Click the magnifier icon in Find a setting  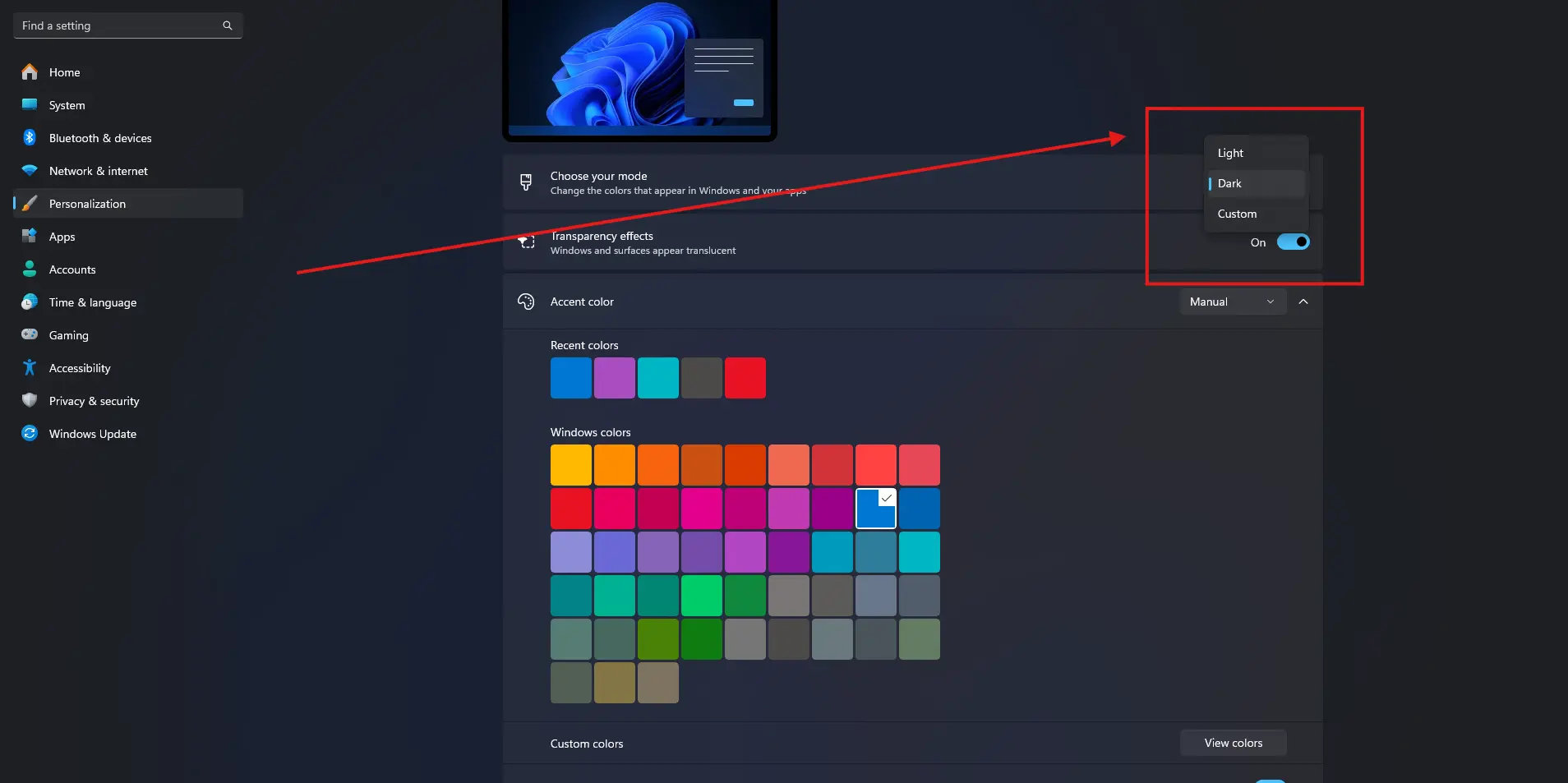pyautogui.click(x=228, y=25)
